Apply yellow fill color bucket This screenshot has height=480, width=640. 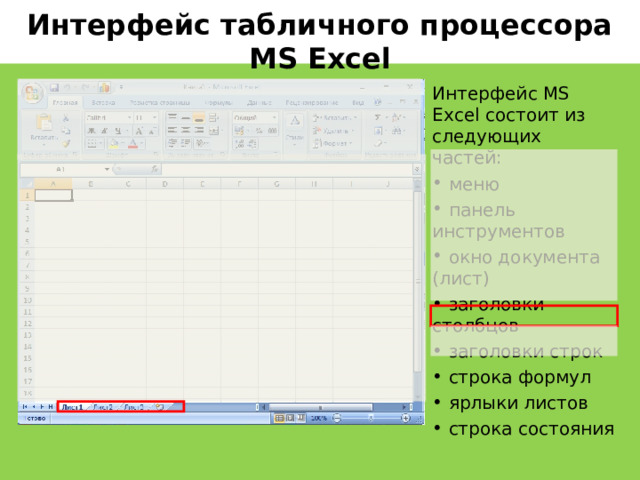114,143
